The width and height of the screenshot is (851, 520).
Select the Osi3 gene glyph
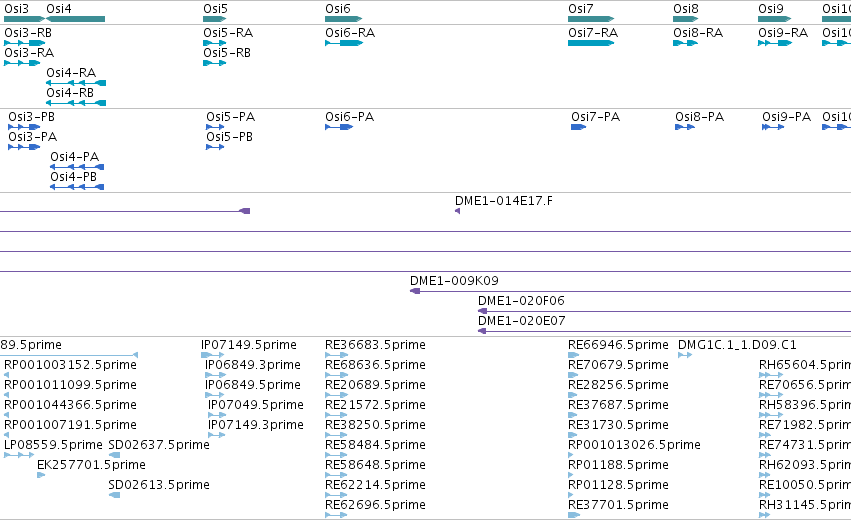(x=24, y=19)
